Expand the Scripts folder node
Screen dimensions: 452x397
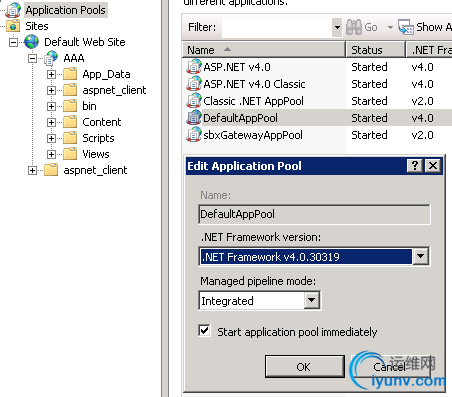point(51,138)
